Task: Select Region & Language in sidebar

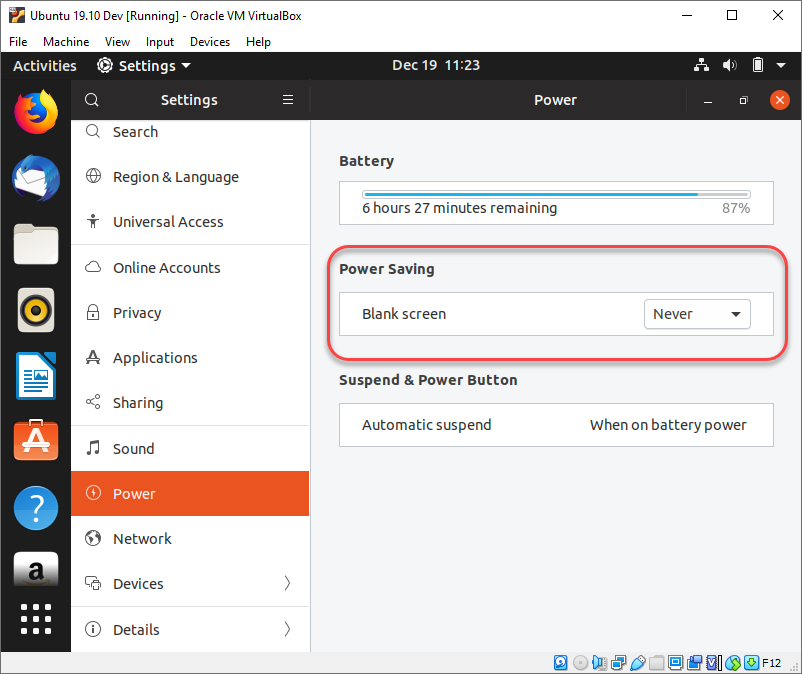Action: (190, 177)
